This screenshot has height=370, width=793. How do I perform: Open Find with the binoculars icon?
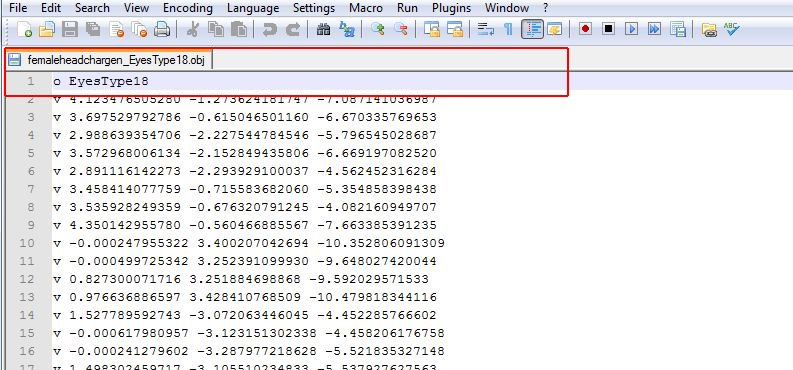pos(323,29)
